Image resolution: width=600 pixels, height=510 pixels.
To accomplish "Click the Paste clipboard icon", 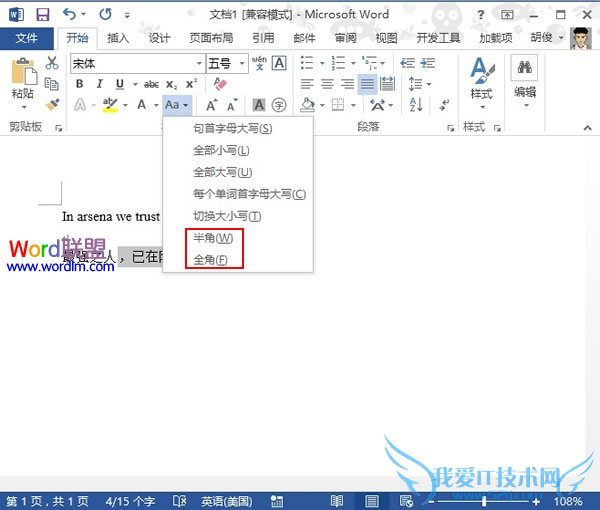I will pos(22,78).
